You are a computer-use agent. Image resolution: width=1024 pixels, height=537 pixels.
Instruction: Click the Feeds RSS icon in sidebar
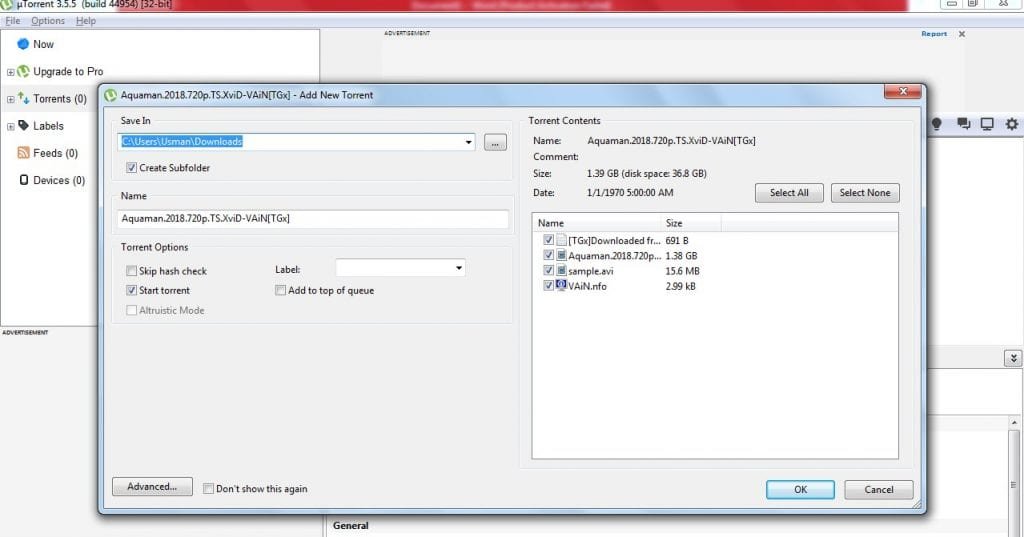click(x=24, y=153)
